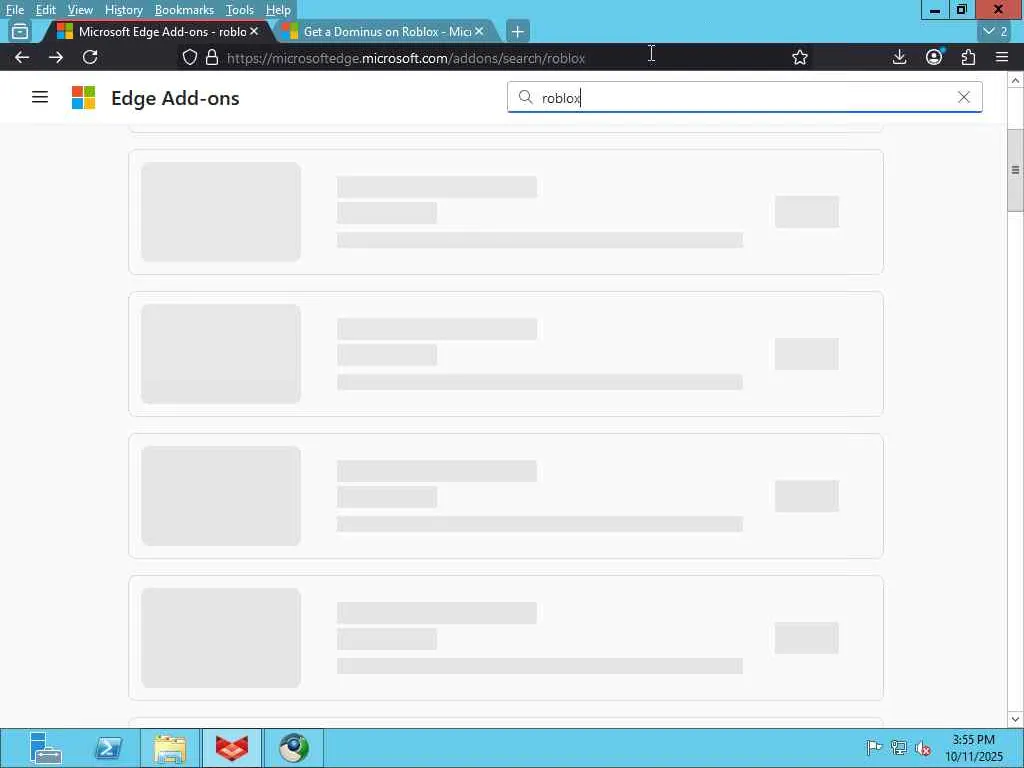Click the site security padlock icon
This screenshot has width=1024, height=768.
pos(212,57)
